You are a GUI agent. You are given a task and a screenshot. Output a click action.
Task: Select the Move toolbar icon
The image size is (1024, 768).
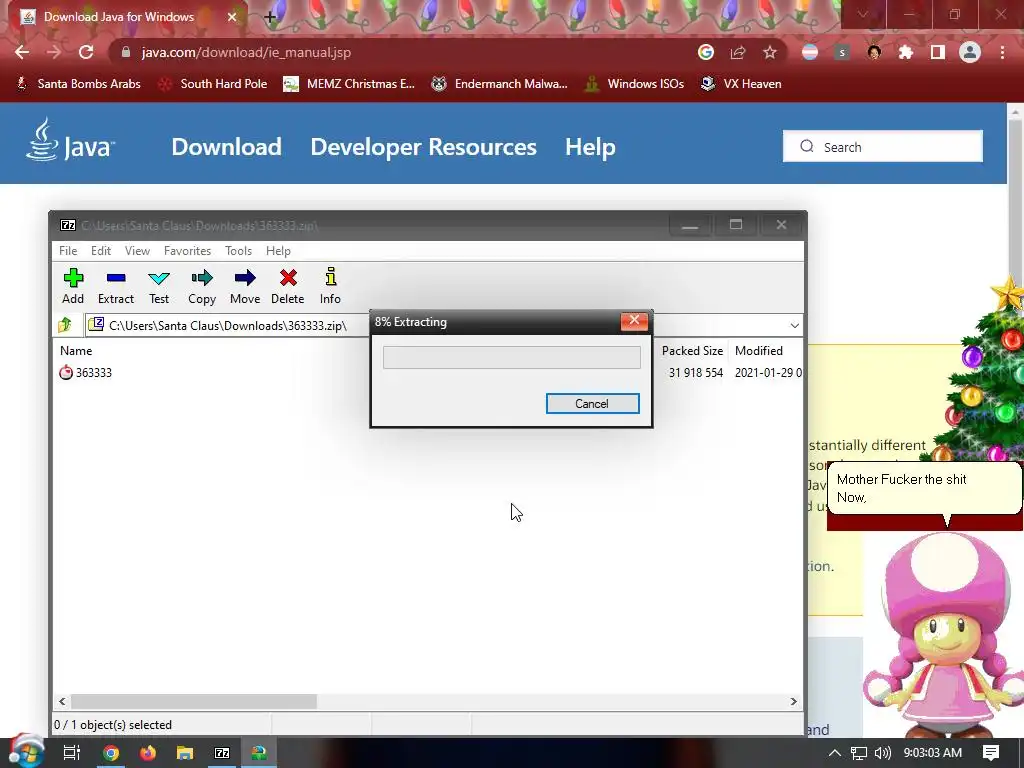click(x=245, y=286)
